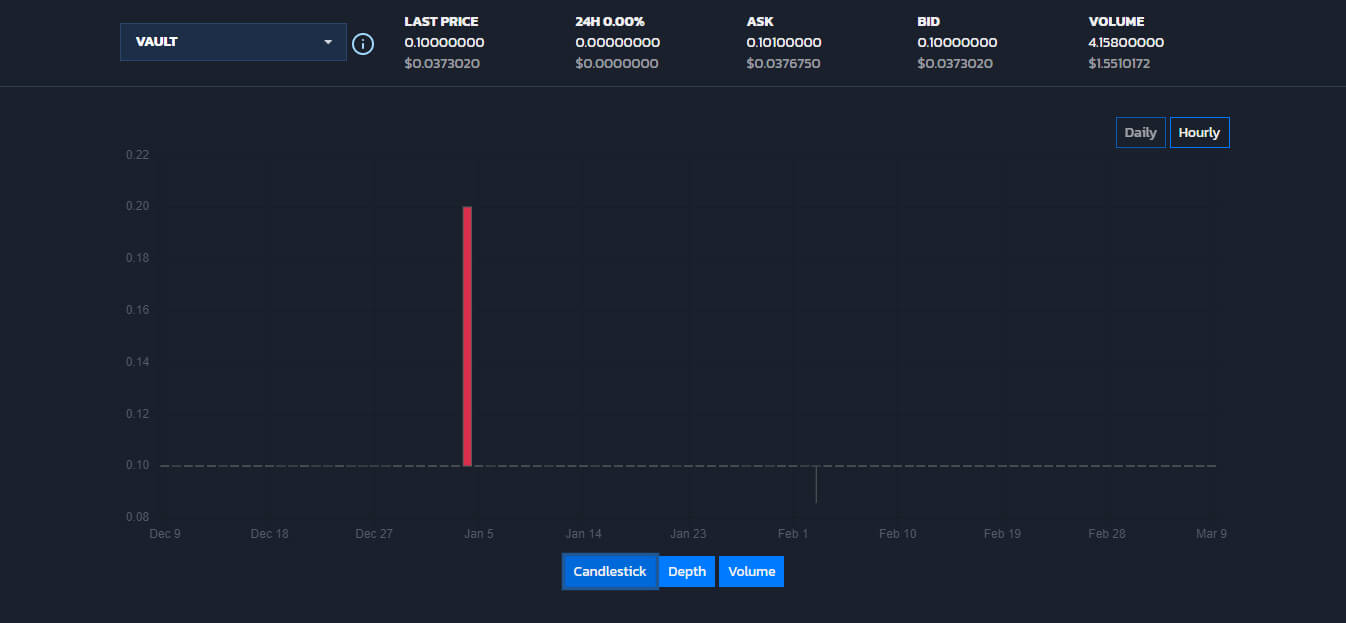Image resolution: width=1346 pixels, height=623 pixels.
Task: Click the Feb 28 axis label
Action: 1107,533
